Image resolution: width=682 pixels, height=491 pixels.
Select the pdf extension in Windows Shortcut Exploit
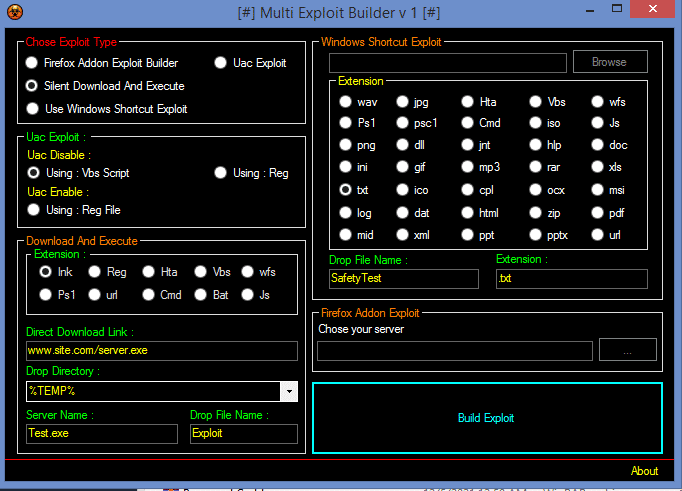[598, 213]
